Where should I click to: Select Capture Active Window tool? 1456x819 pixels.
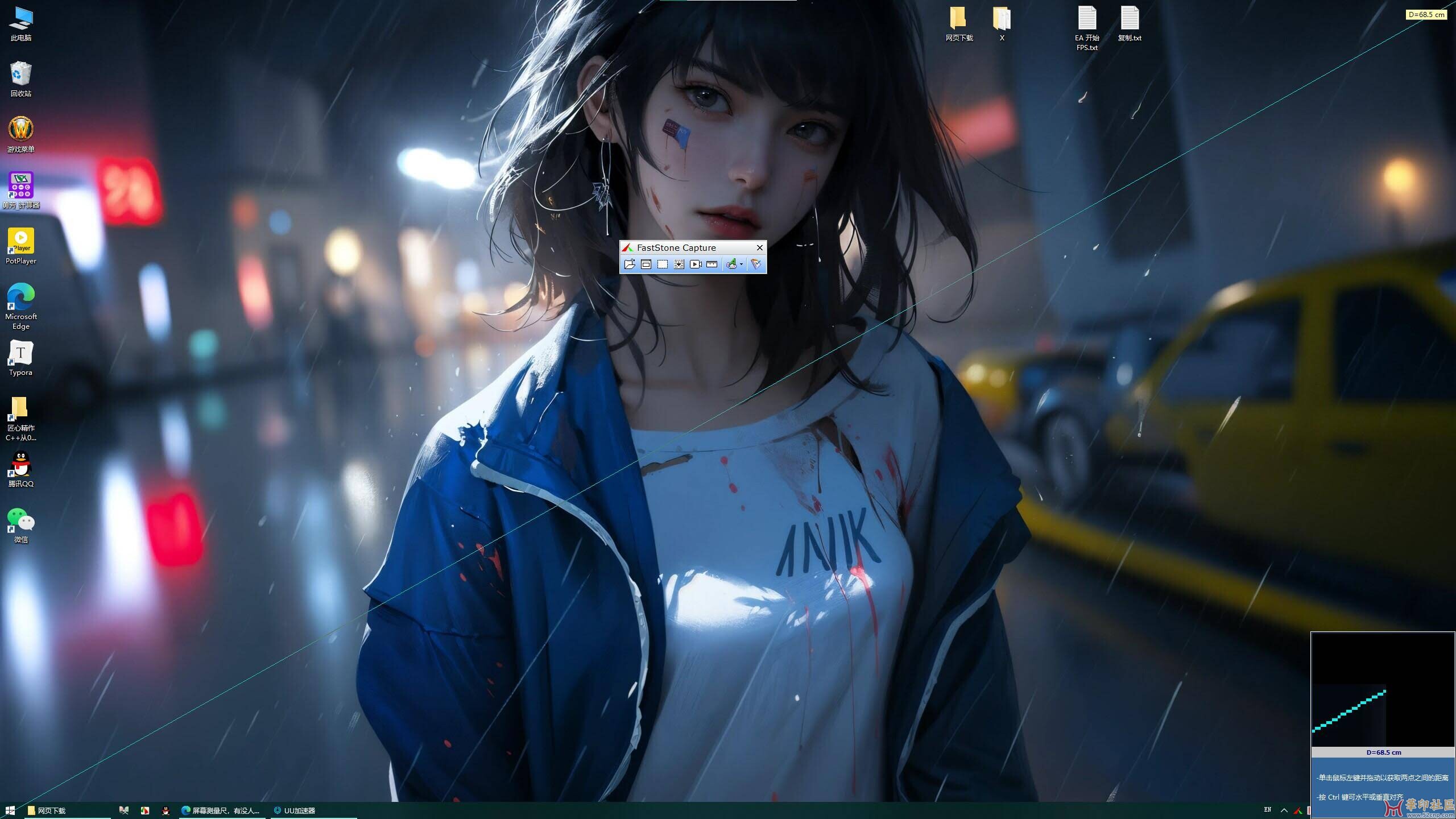[x=646, y=264]
